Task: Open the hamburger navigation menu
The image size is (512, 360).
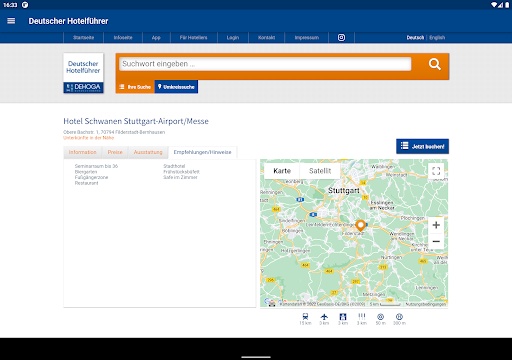Action: (x=11, y=21)
